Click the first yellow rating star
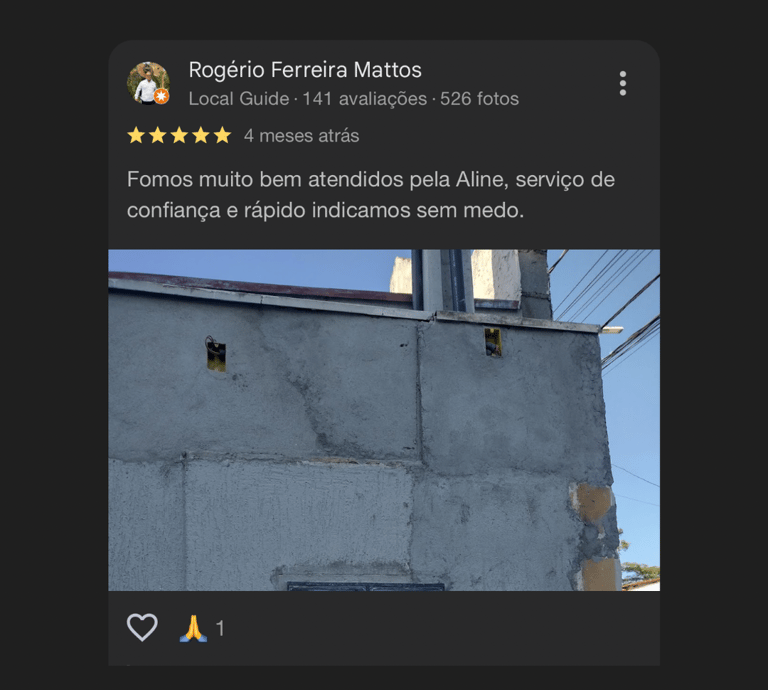This screenshot has height=690, width=768. [136, 135]
